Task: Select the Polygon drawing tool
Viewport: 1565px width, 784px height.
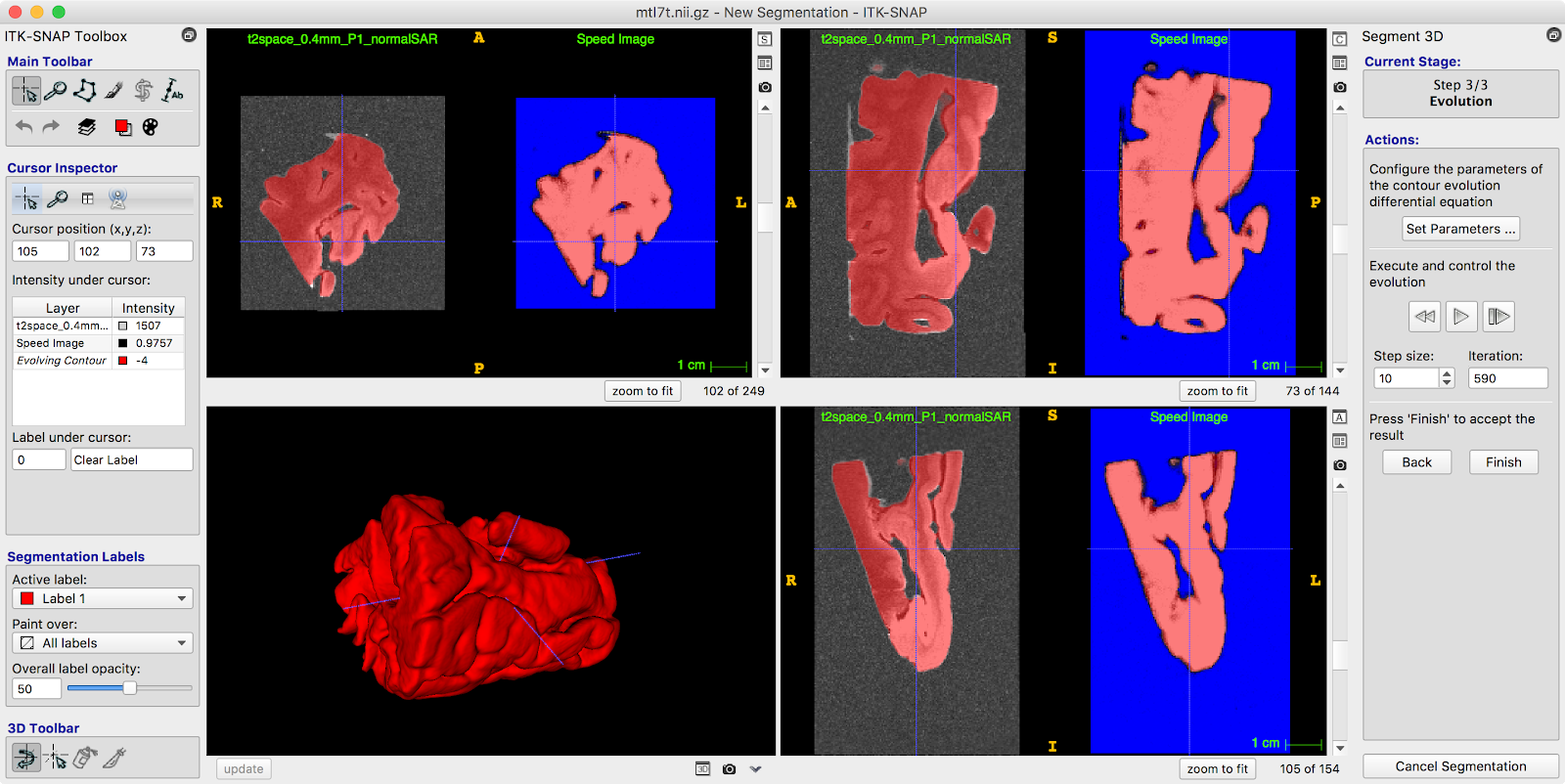Action: [x=85, y=91]
